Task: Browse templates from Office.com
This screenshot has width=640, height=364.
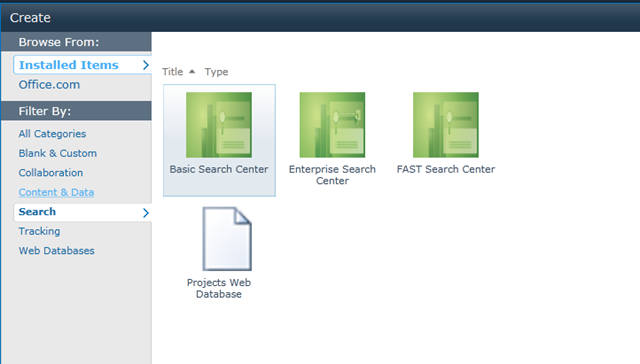Action: [49, 84]
